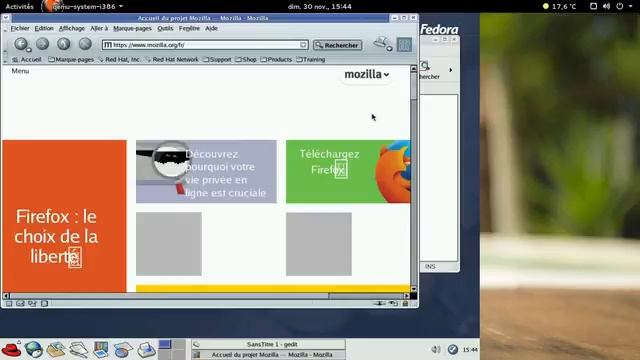Click the security lock icon in the status bar
640x360 pixels.
point(405,303)
